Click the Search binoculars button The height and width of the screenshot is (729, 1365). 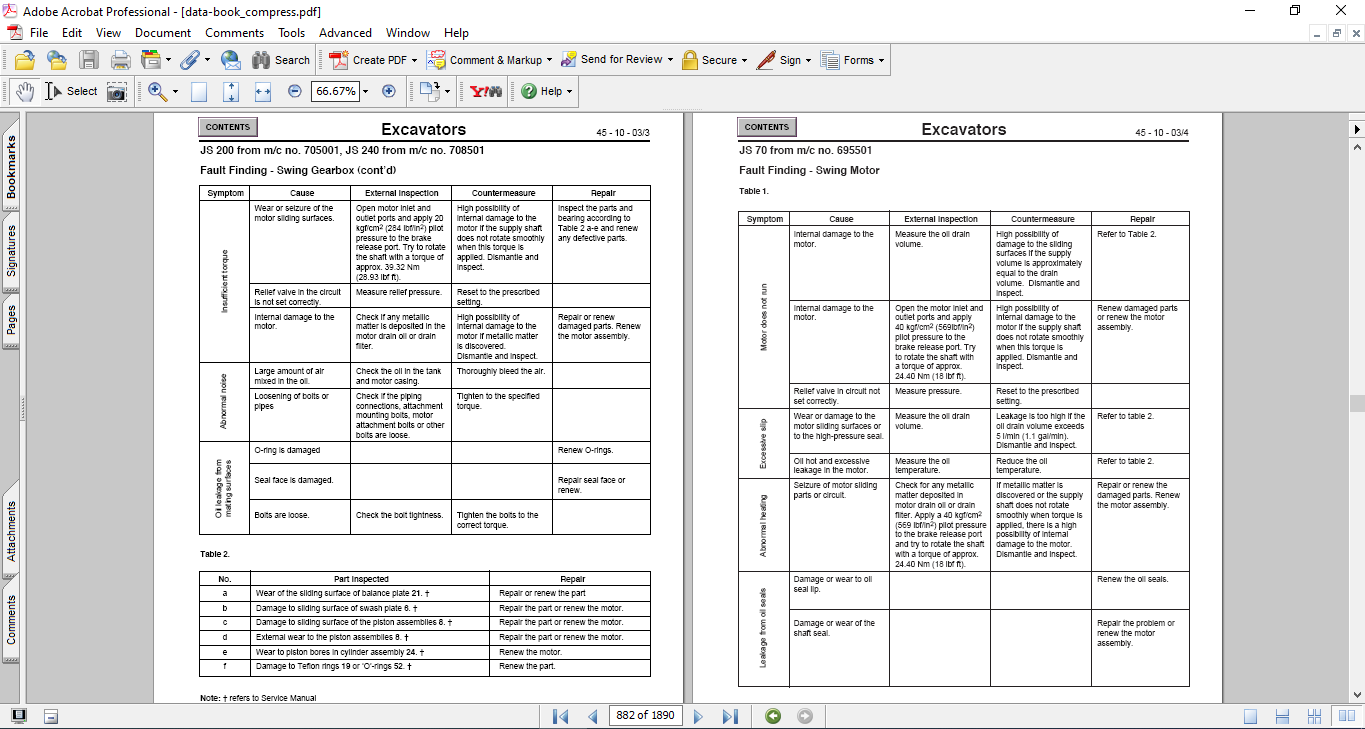(281, 60)
